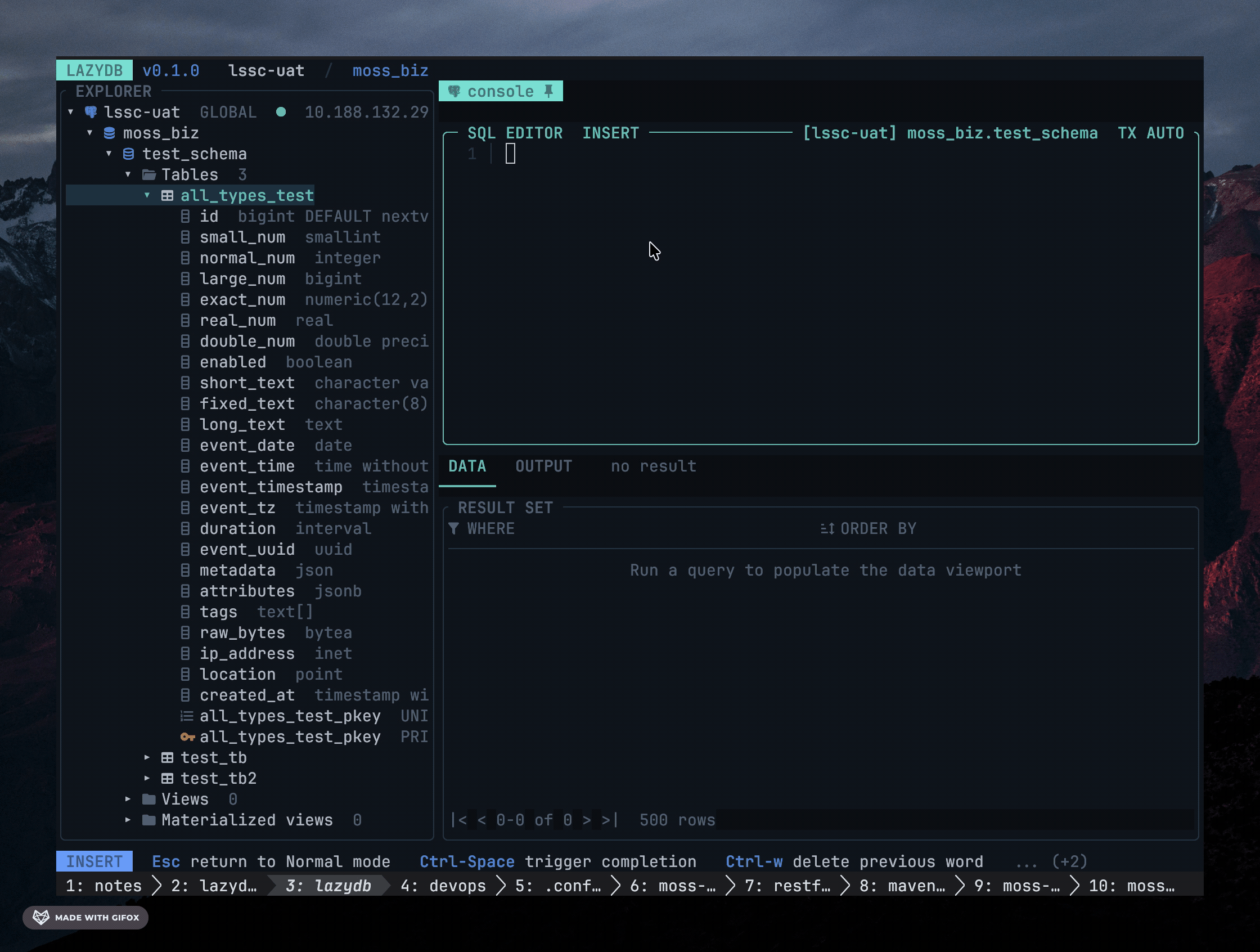Click the column icon beside the id column
The width and height of the screenshot is (1260, 952).
coord(185,217)
